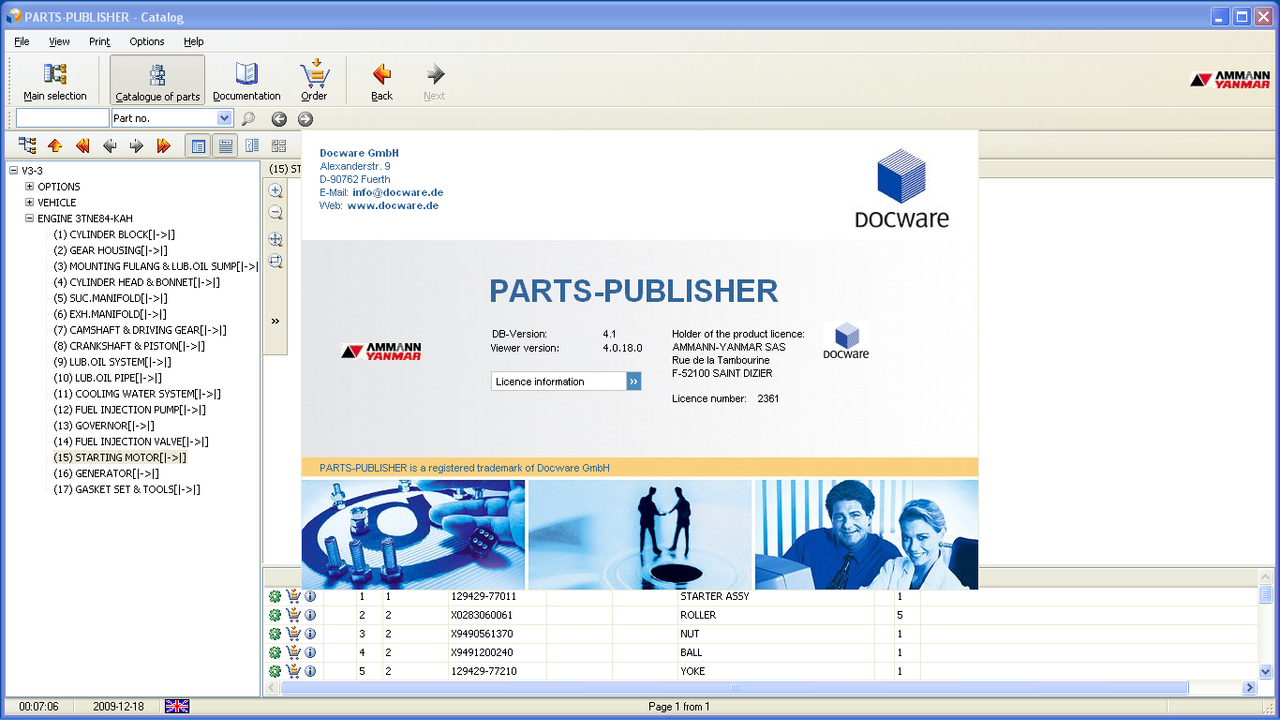Viewport: 1280px width, 720px height.
Task: Click the zoom-to-area icon
Action: 275,262
